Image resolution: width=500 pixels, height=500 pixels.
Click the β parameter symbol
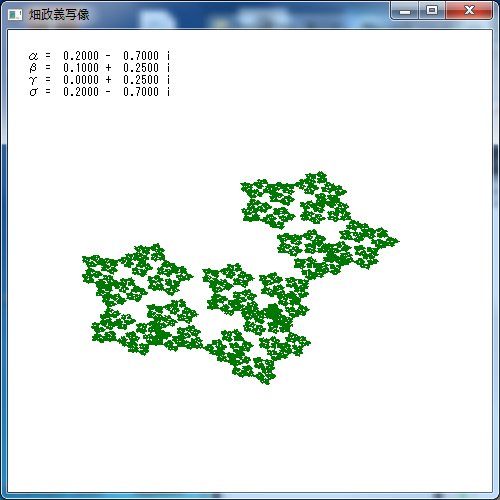33,68
